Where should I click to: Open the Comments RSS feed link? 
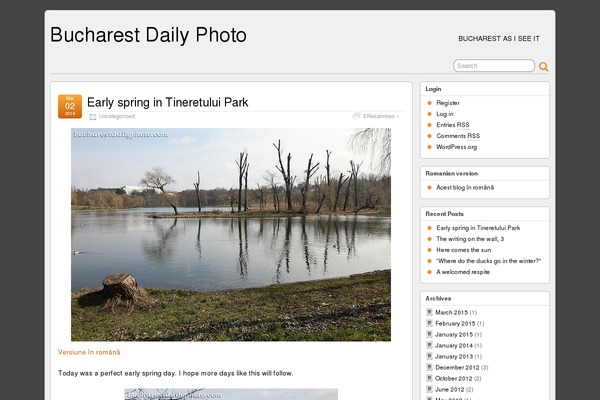click(458, 136)
